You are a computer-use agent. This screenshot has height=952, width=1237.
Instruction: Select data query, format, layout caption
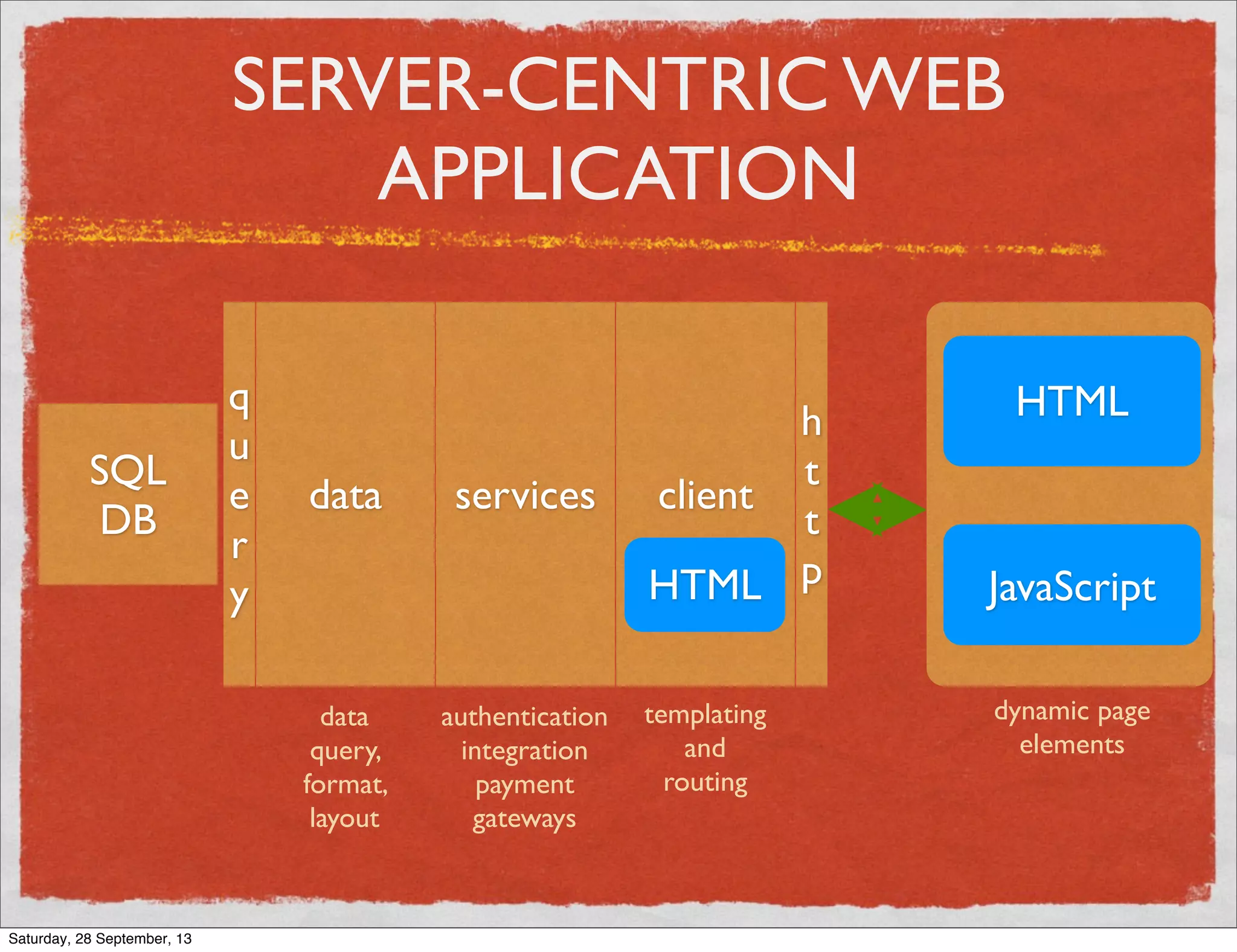coord(345,768)
